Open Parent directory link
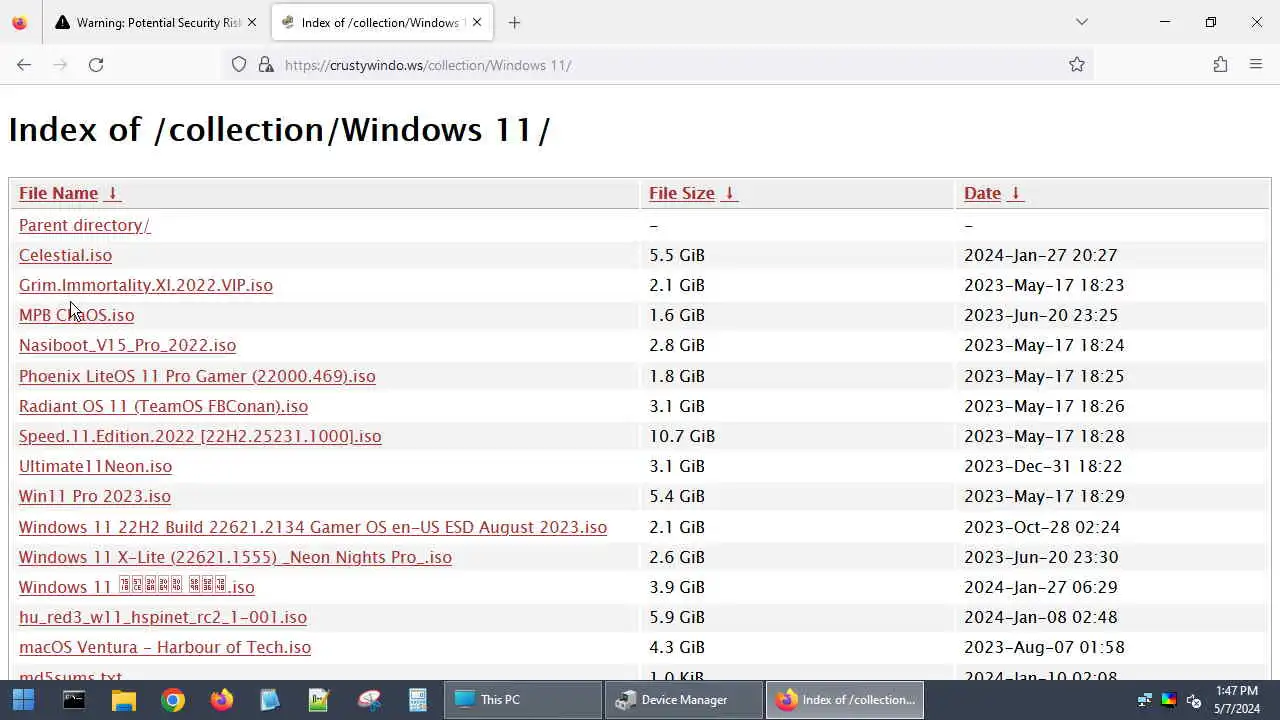 click(x=84, y=225)
